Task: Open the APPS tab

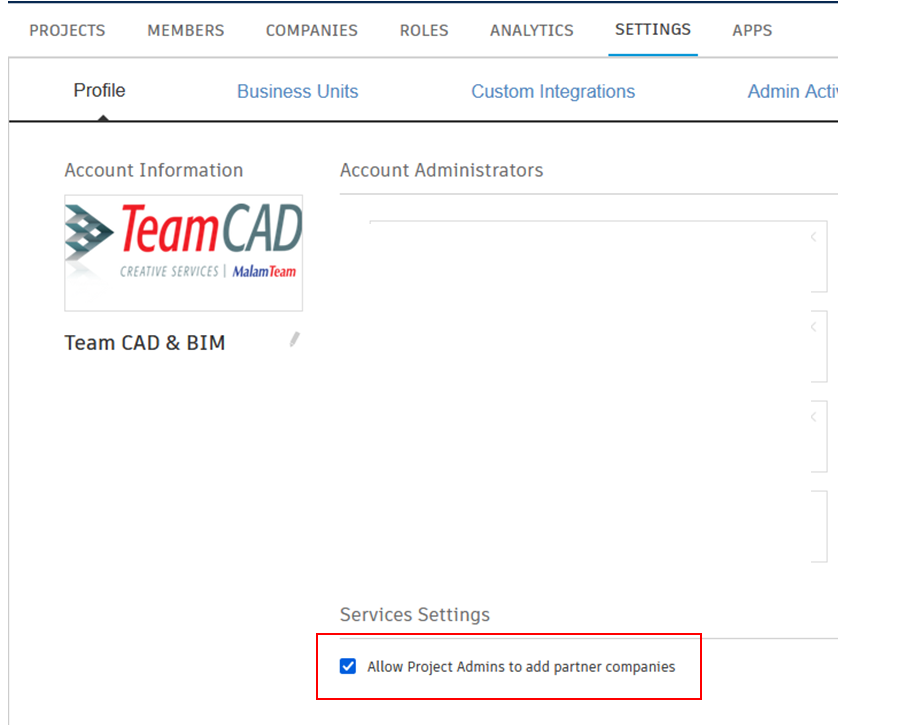Action: 752,30
